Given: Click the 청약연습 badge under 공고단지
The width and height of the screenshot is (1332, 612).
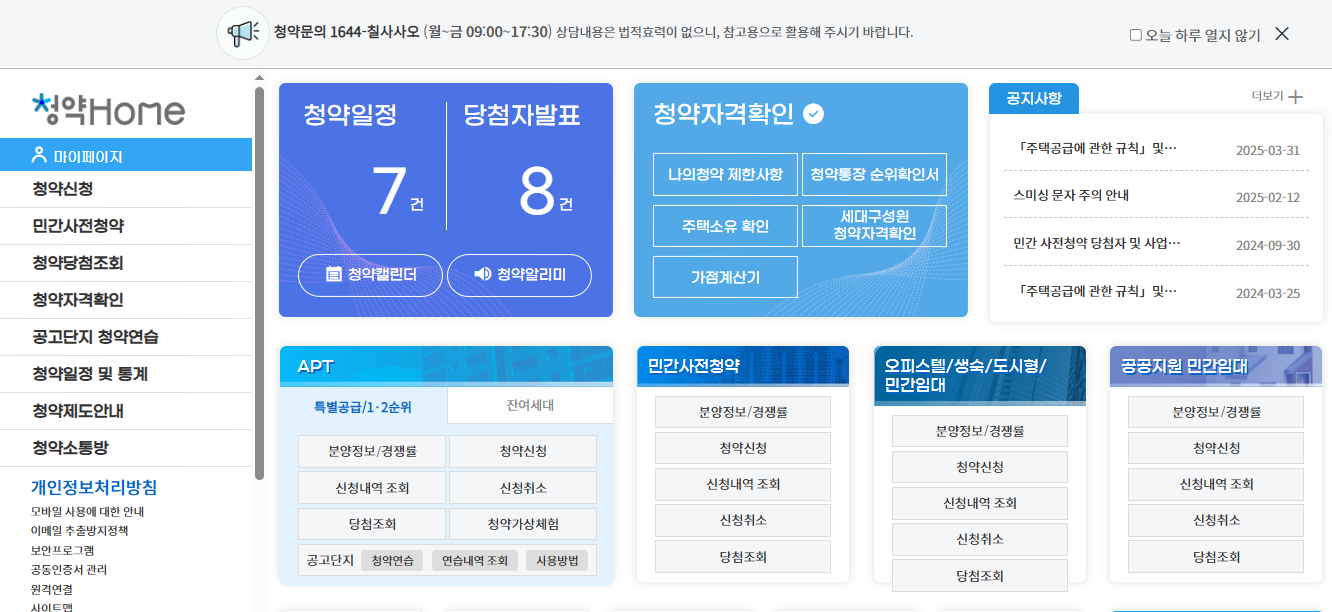Looking at the screenshot, I should coord(391,560).
